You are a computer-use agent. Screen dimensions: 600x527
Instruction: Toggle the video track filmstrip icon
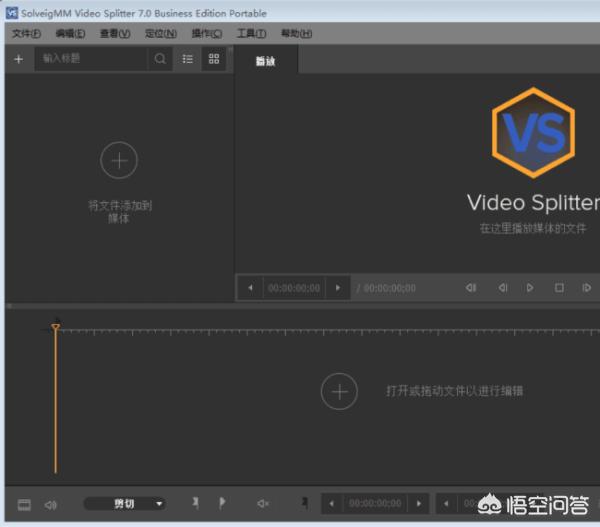24,504
